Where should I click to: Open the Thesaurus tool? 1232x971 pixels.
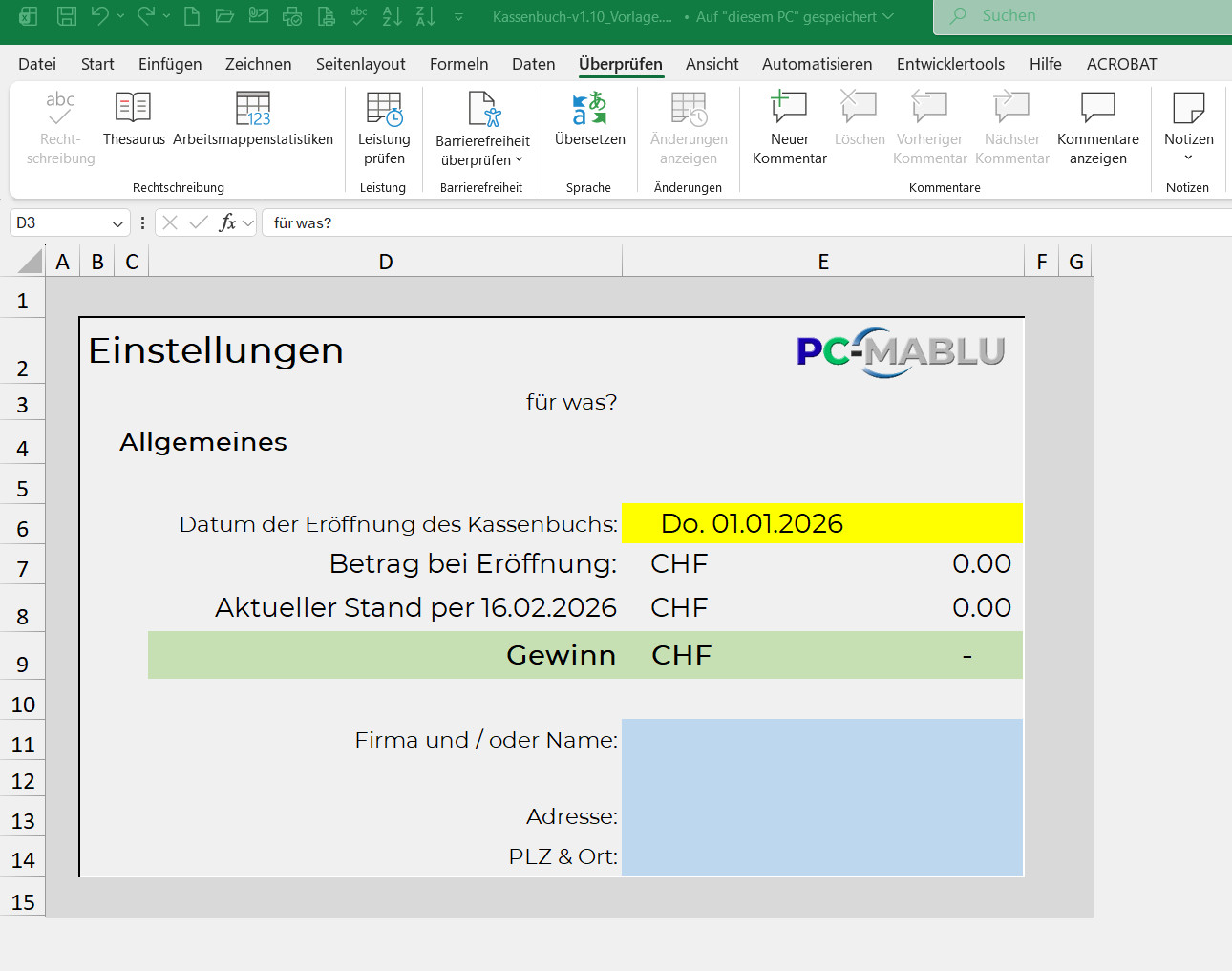(134, 119)
